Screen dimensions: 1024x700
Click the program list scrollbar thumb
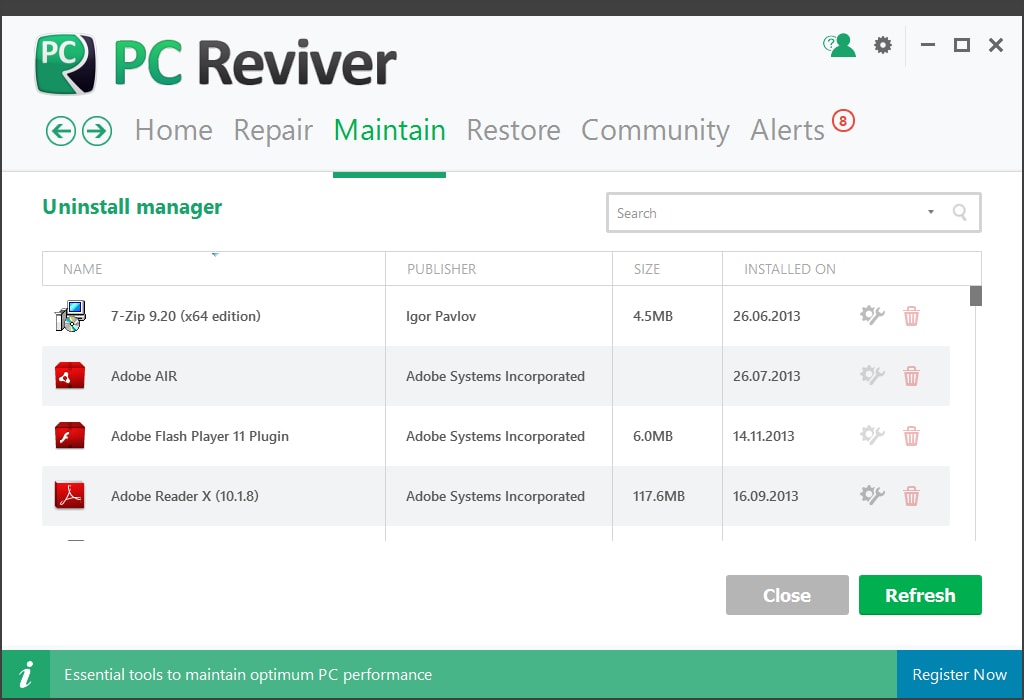pos(976,296)
